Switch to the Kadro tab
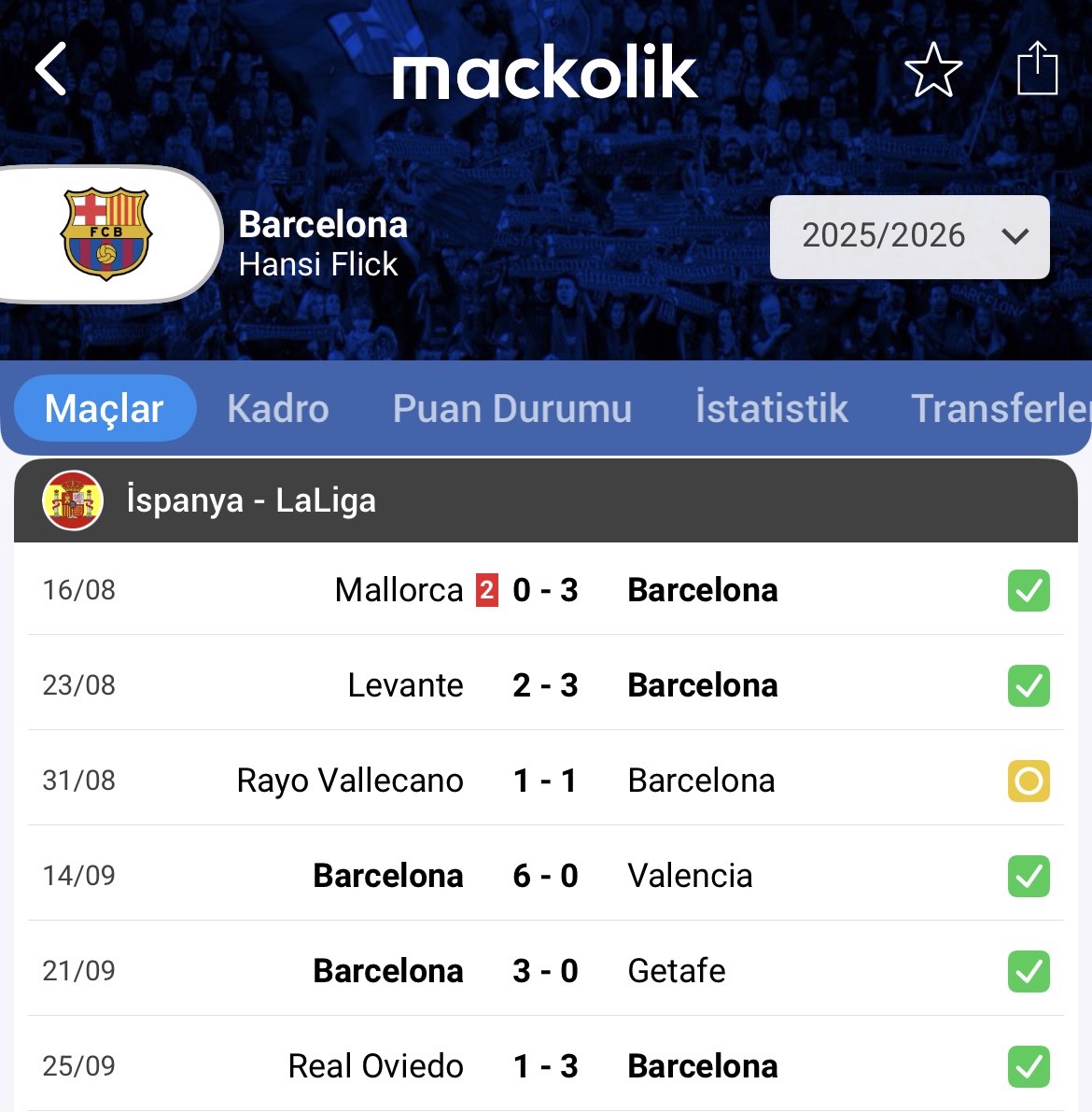The image size is (1092, 1112). [278, 409]
